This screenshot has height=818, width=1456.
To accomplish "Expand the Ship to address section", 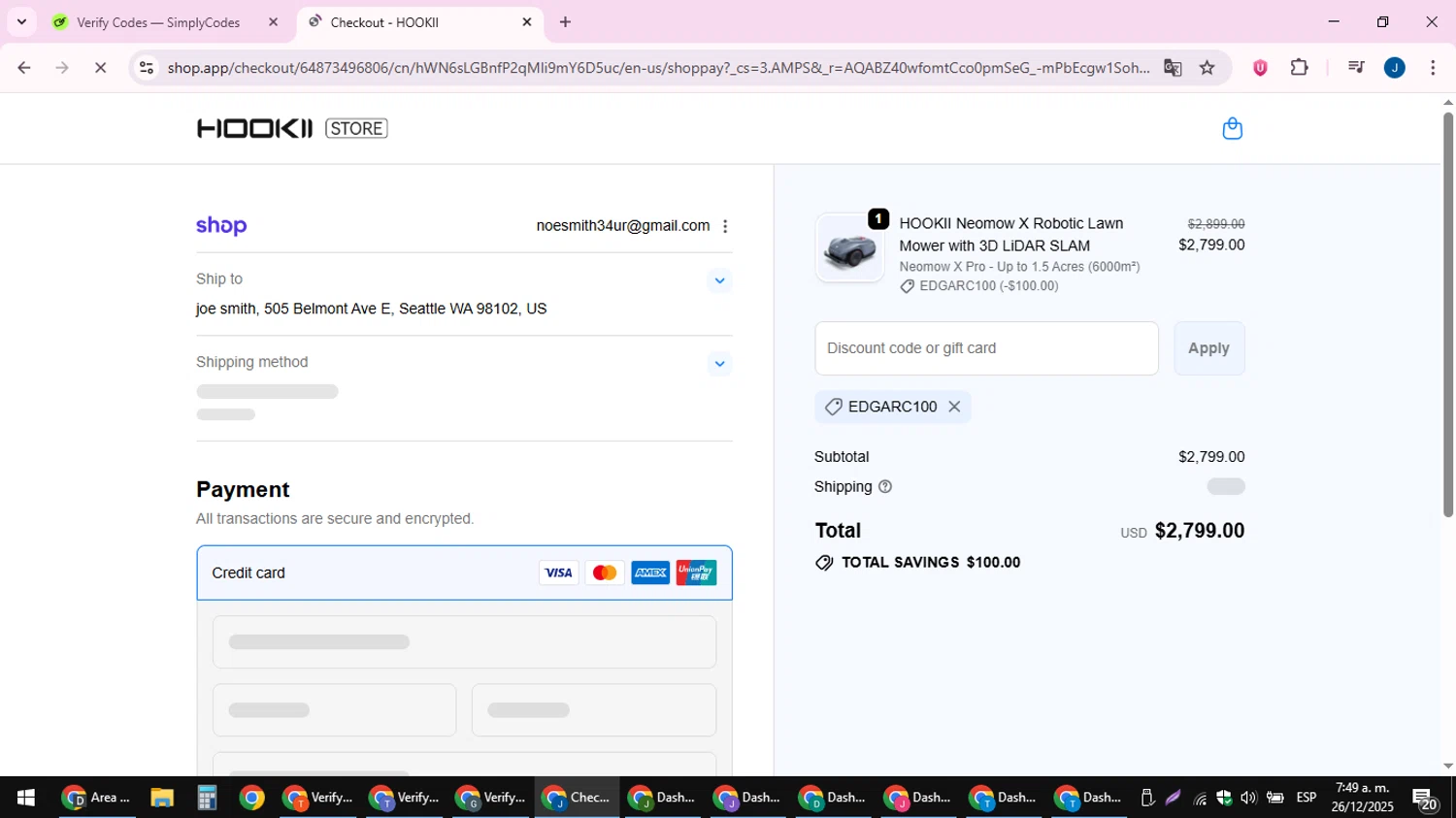I will coord(719,280).
